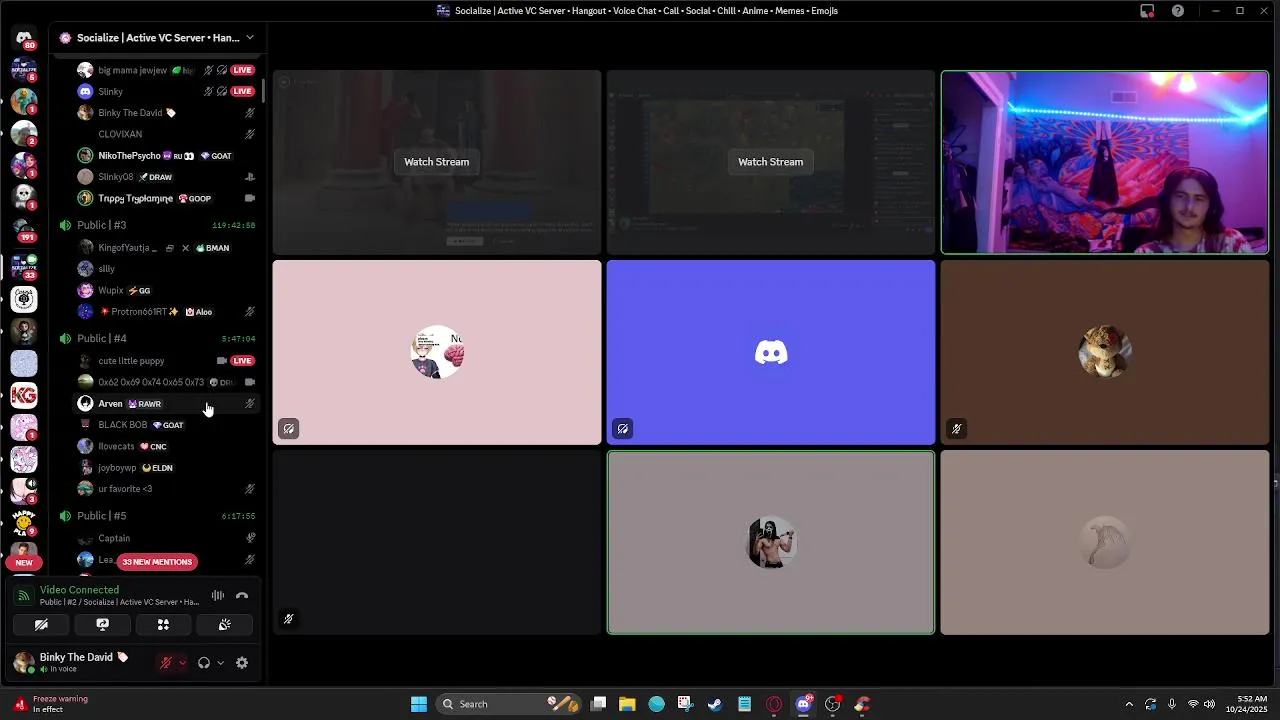Image resolution: width=1280 pixels, height=720 pixels.
Task: Open the server icon with 191 badge
Action: click(24, 229)
